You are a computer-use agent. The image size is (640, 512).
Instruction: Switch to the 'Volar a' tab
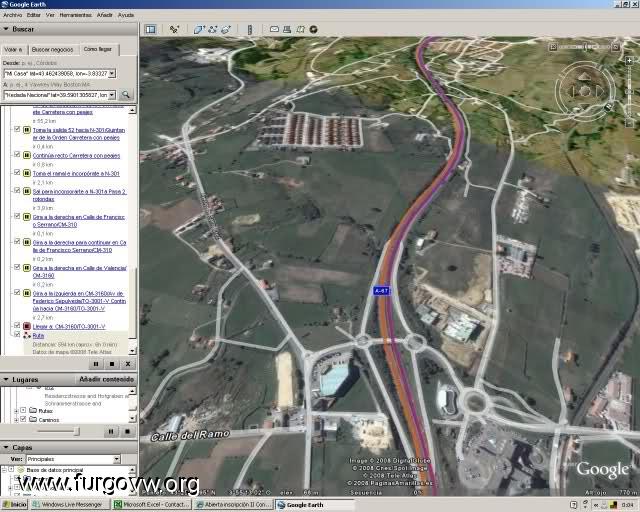(x=13, y=49)
